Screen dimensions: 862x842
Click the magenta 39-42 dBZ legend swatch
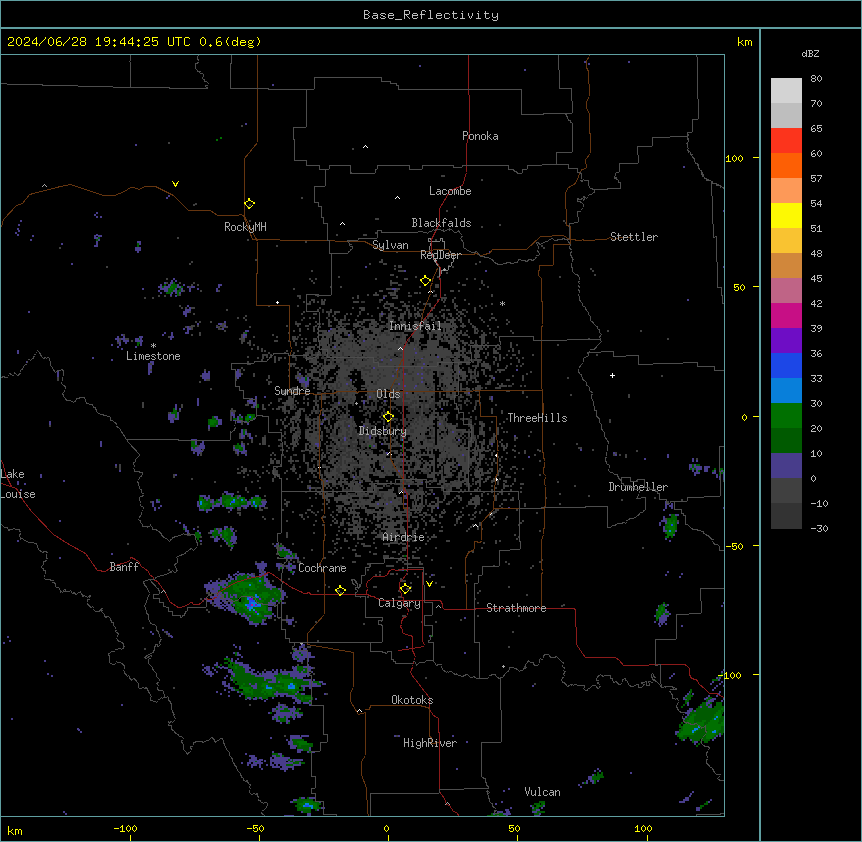[786, 315]
